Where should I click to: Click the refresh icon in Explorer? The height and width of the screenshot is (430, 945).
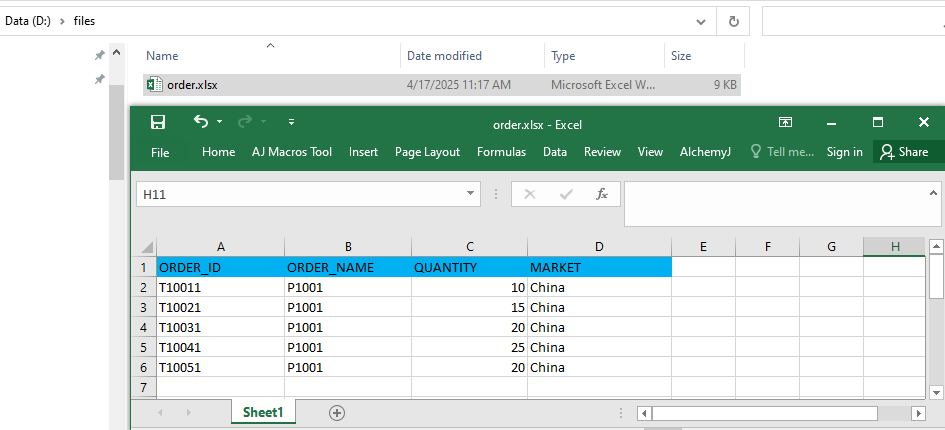[733, 21]
